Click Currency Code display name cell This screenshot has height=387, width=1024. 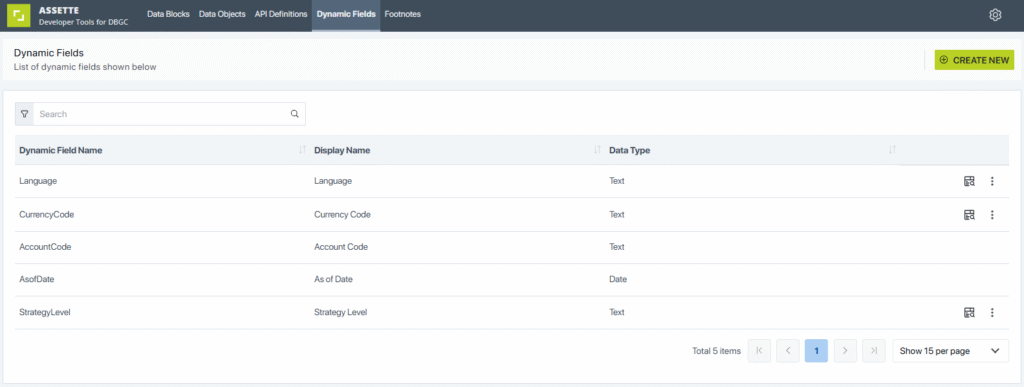(x=343, y=214)
